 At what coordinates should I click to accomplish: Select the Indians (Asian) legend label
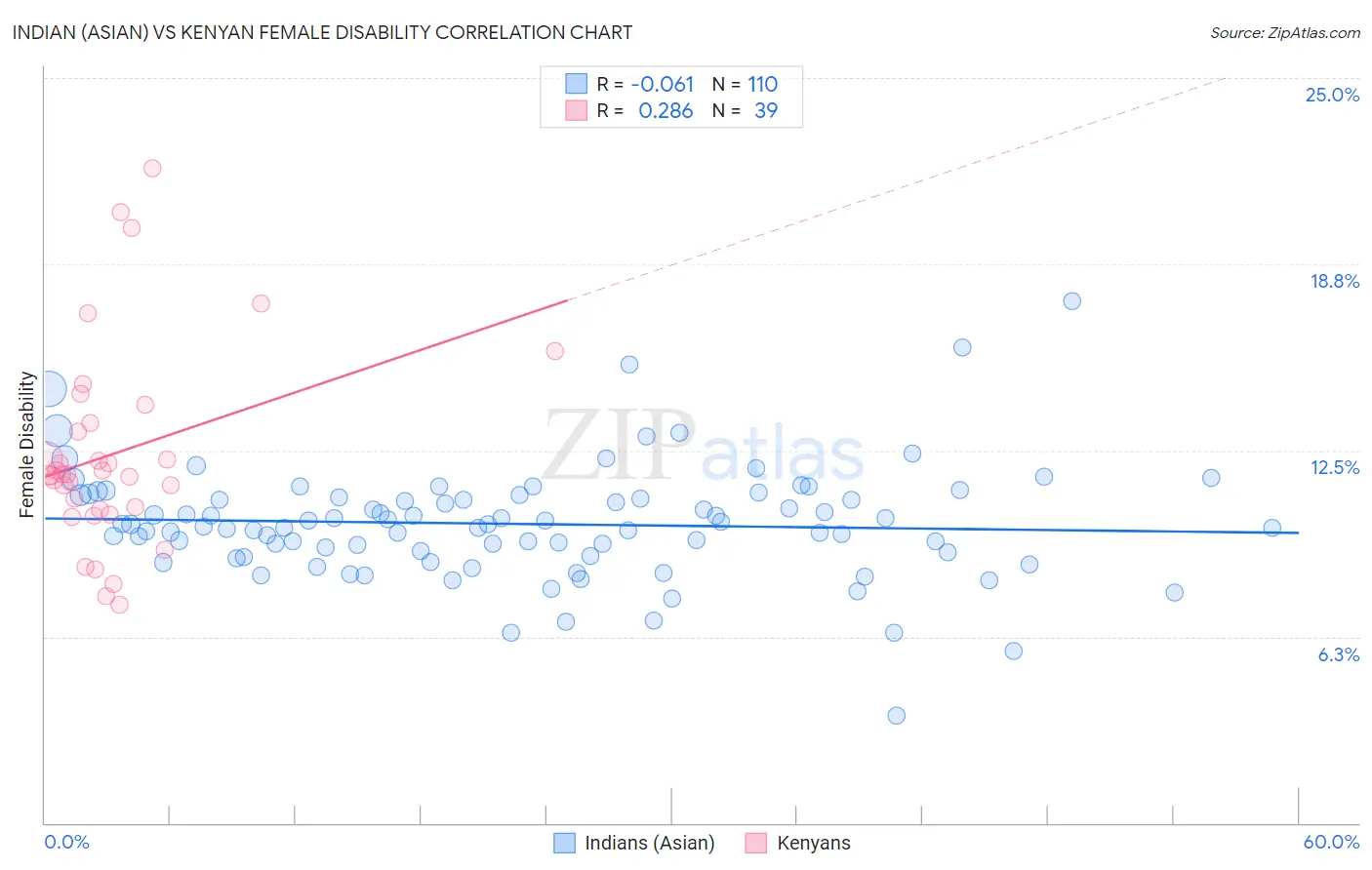click(x=650, y=843)
